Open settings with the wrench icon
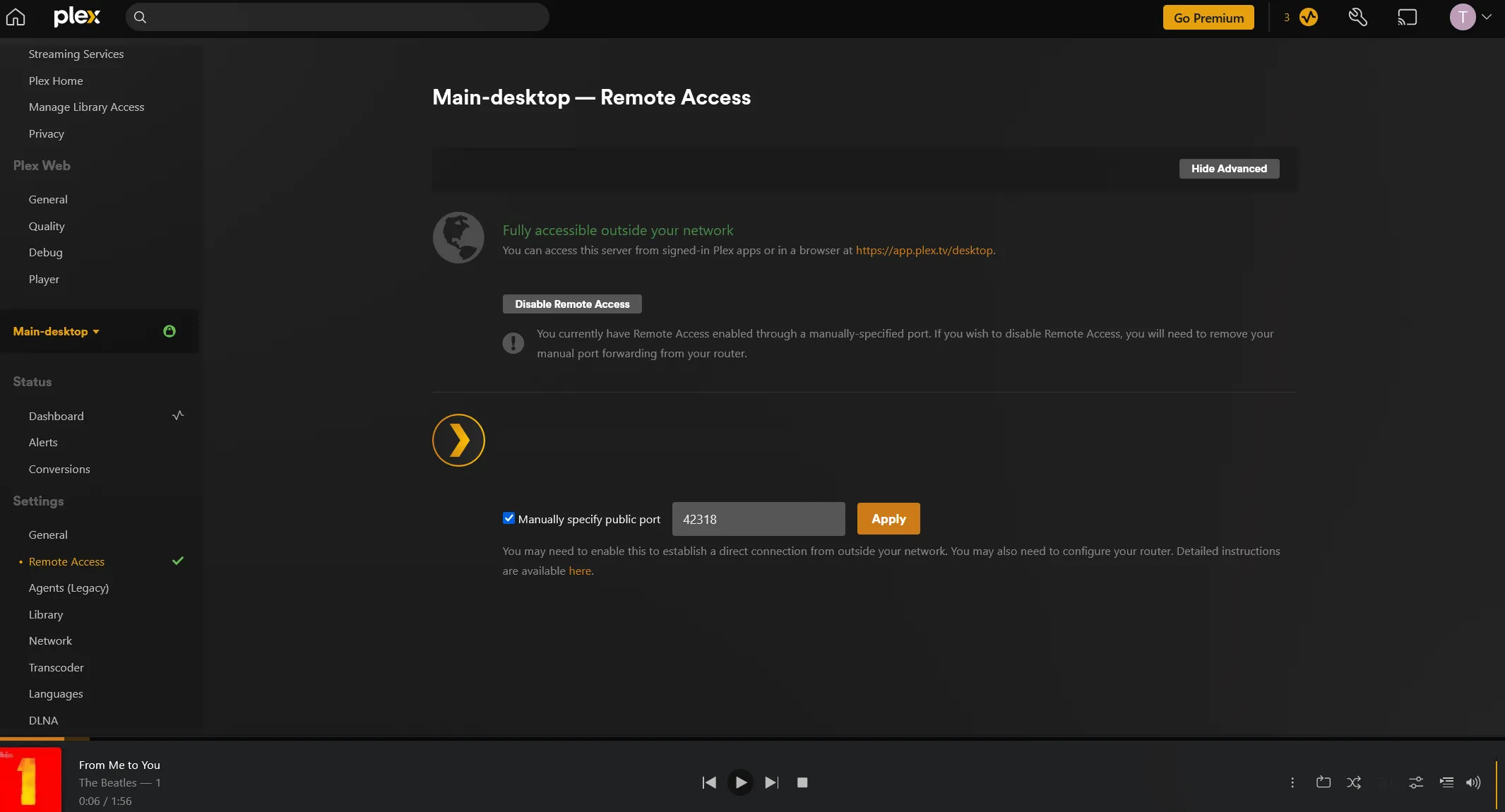The height and width of the screenshot is (812, 1505). tap(1357, 17)
